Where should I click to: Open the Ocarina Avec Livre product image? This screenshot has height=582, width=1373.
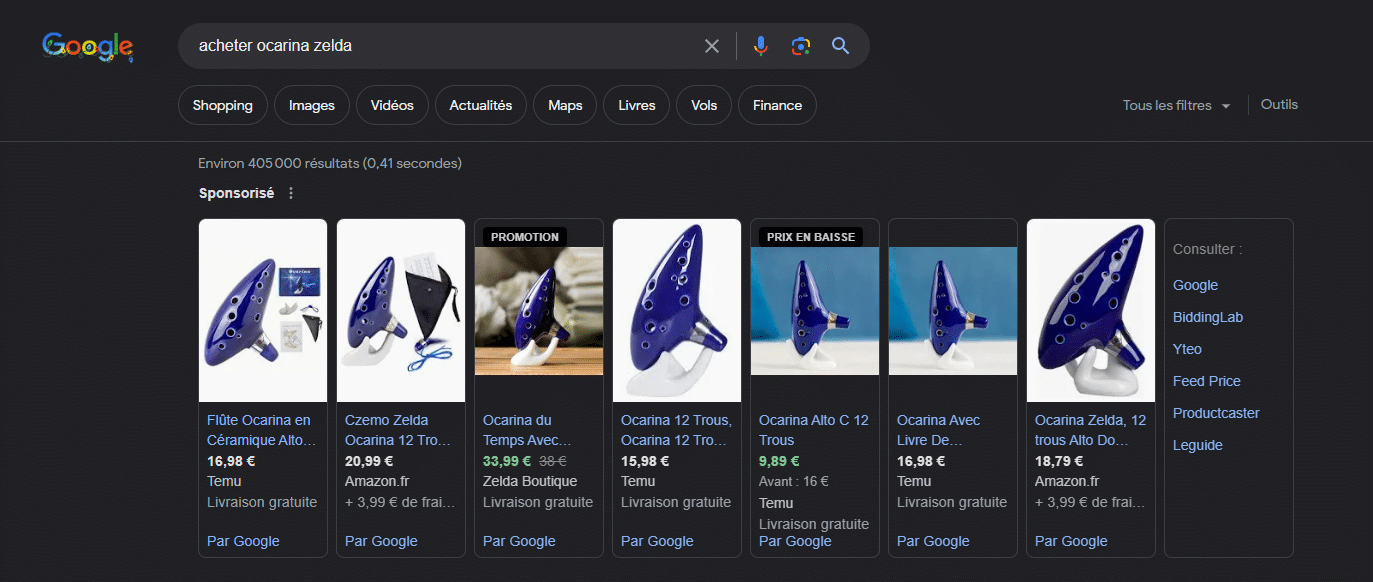[x=953, y=311]
